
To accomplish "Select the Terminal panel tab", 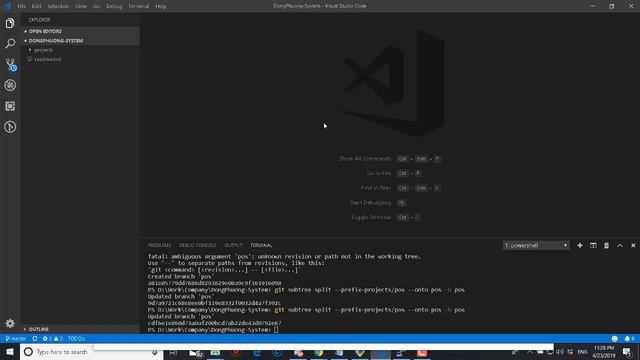I will point(261,245).
